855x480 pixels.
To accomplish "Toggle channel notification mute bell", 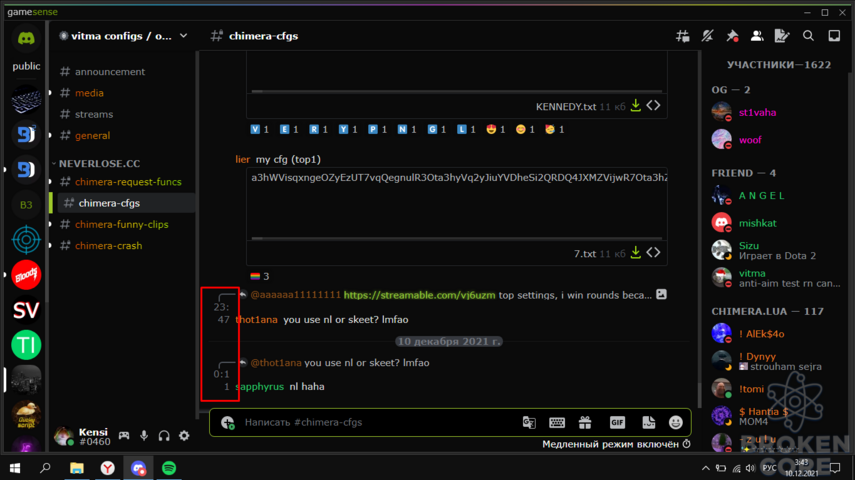I will tap(707, 36).
